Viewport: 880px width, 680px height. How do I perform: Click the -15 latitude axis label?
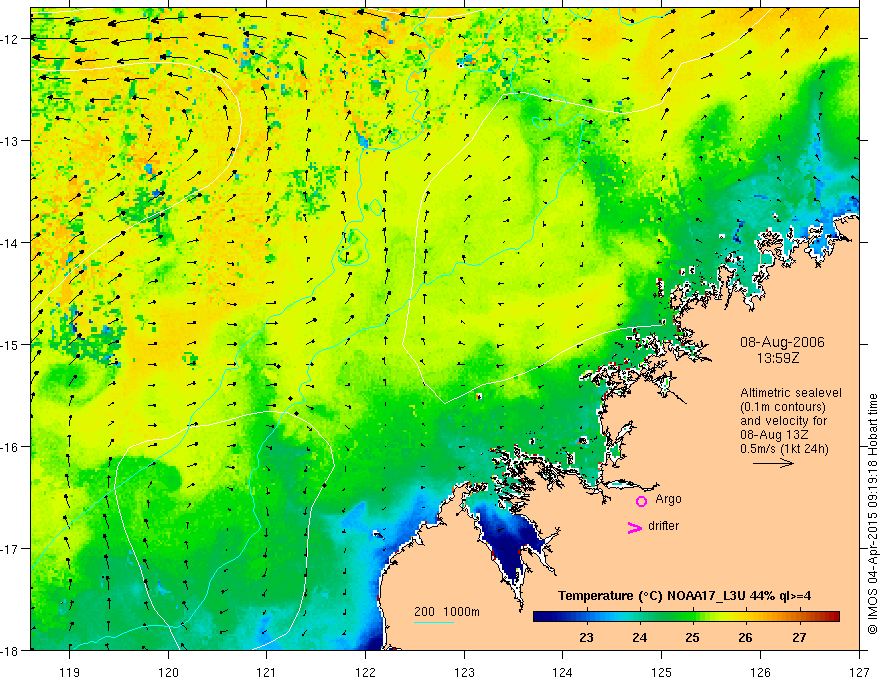(11, 345)
